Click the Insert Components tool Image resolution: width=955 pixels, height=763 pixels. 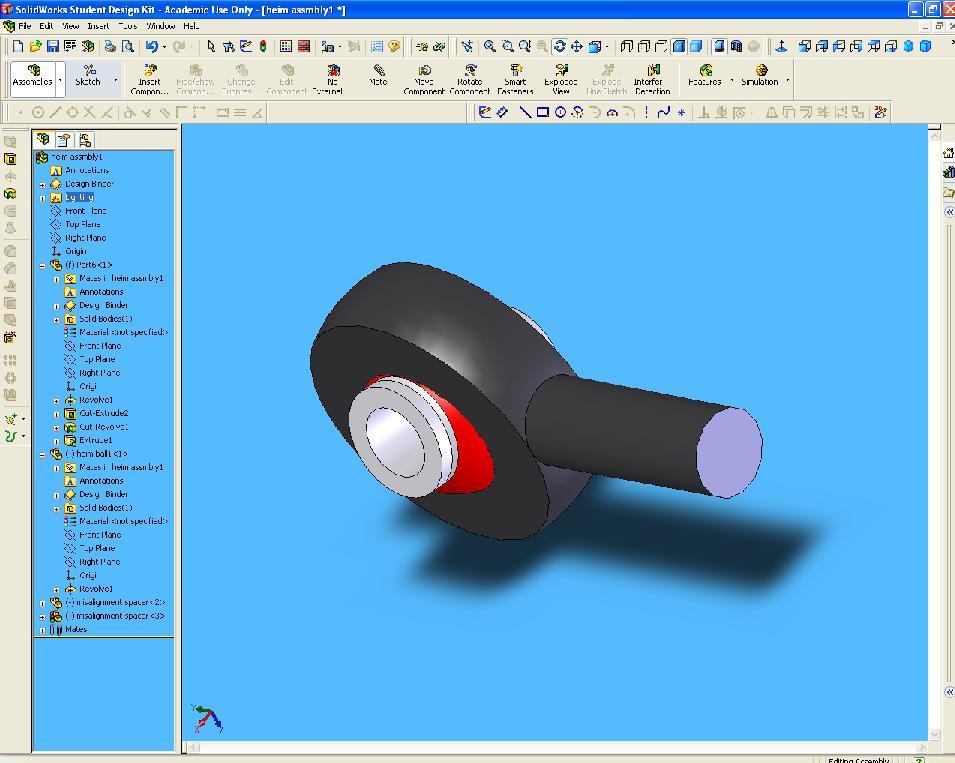coord(149,79)
